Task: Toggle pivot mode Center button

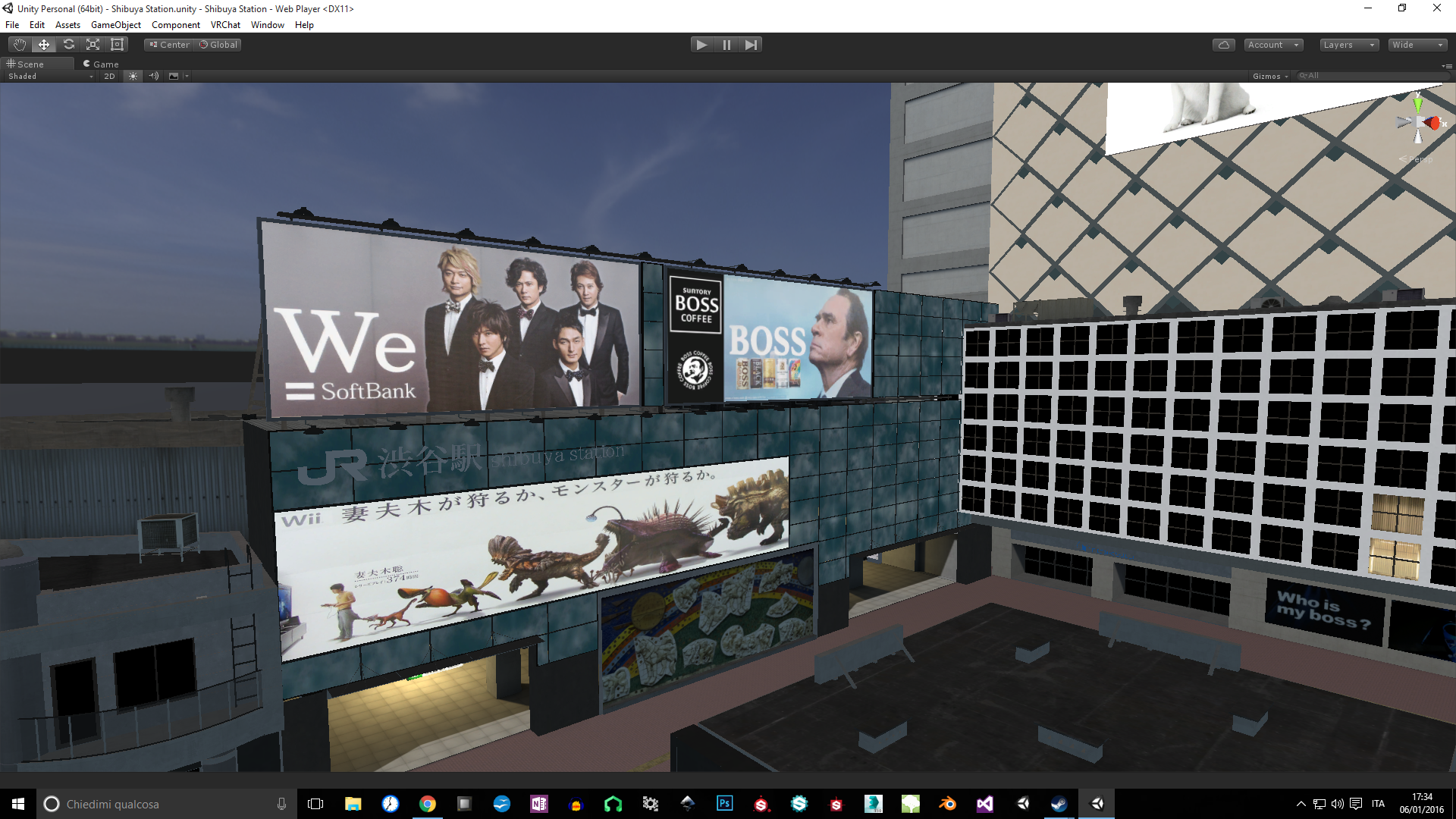Action: tap(170, 45)
